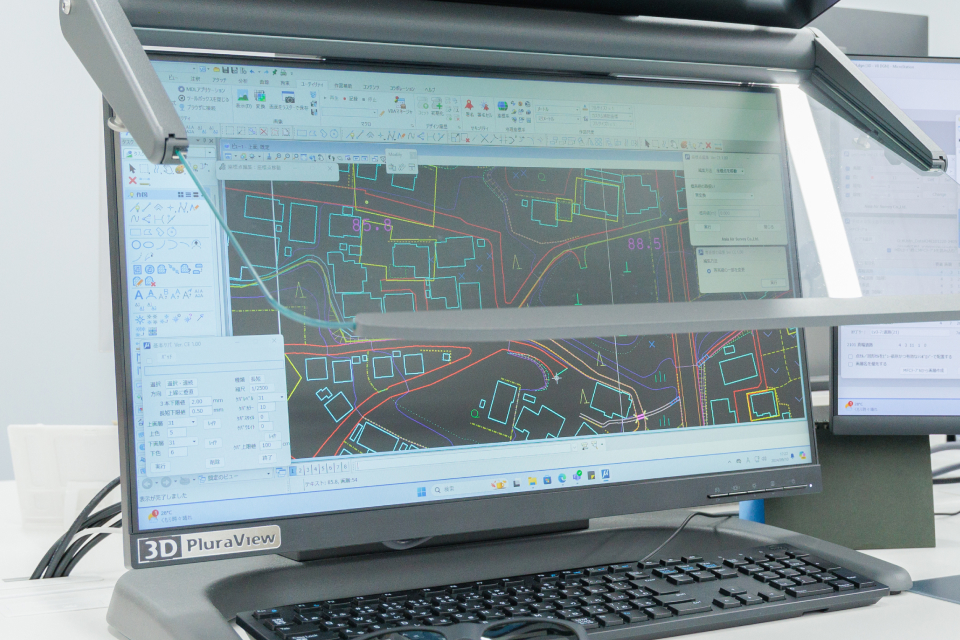The width and height of the screenshot is (960, 640).
Task: Click 終了 in the 上画層 dialog
Action: click(x=267, y=457)
